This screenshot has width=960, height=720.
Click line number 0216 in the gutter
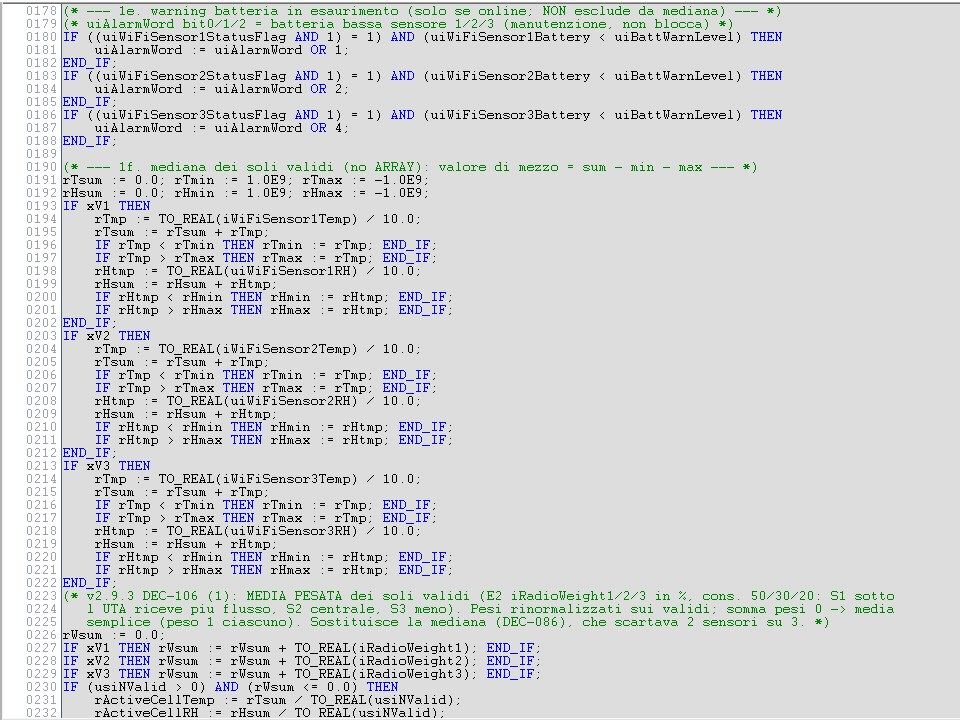pos(42,505)
